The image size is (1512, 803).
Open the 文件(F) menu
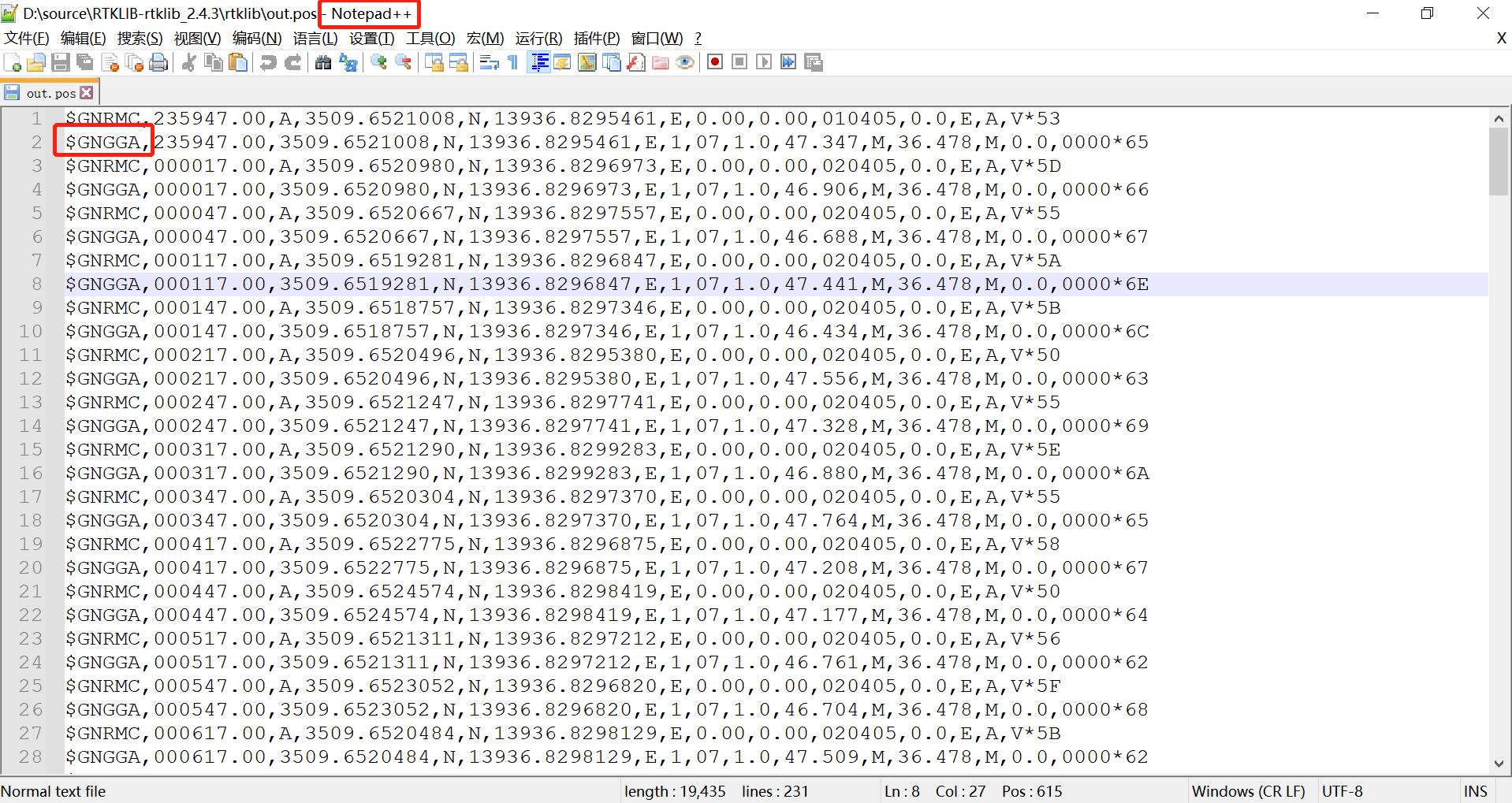pos(27,39)
